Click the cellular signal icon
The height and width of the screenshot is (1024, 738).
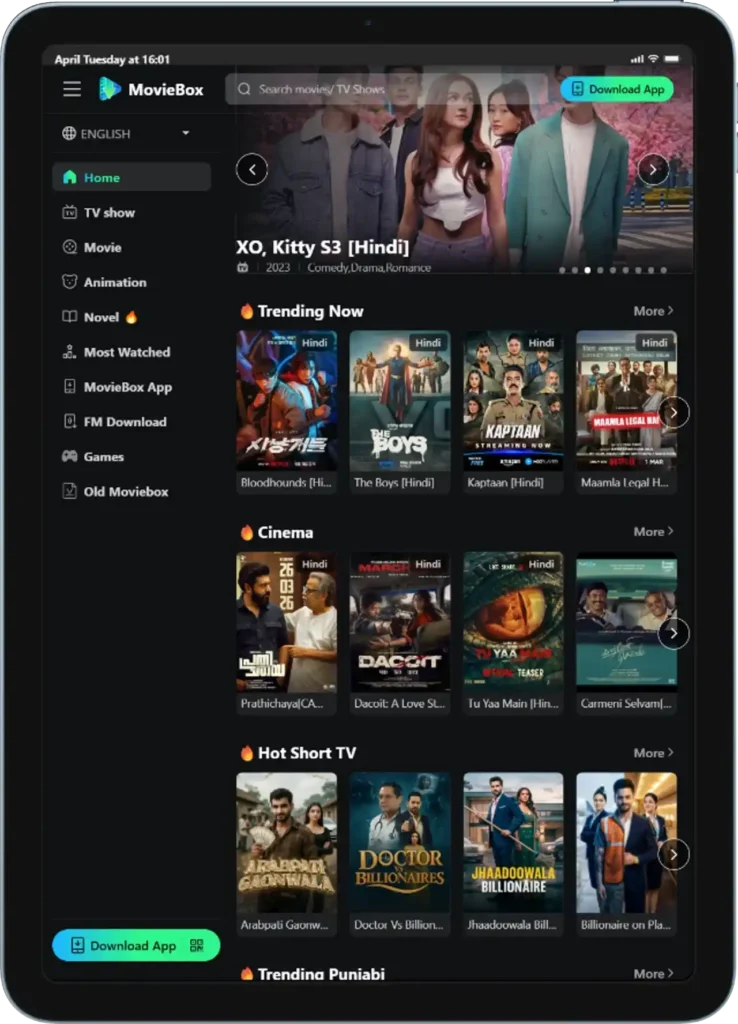pos(637,59)
